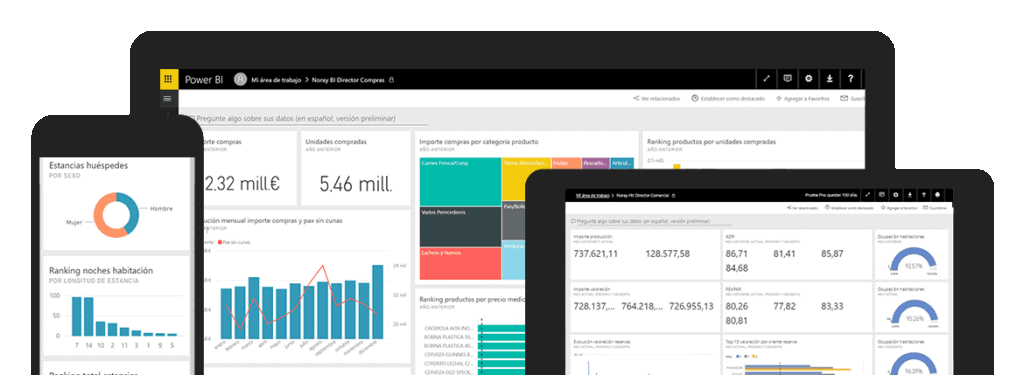Viewport: 1024px width, 375px height.
Task: Open 'Mi área de trabajo' link on tablet
Action: (x=592, y=195)
